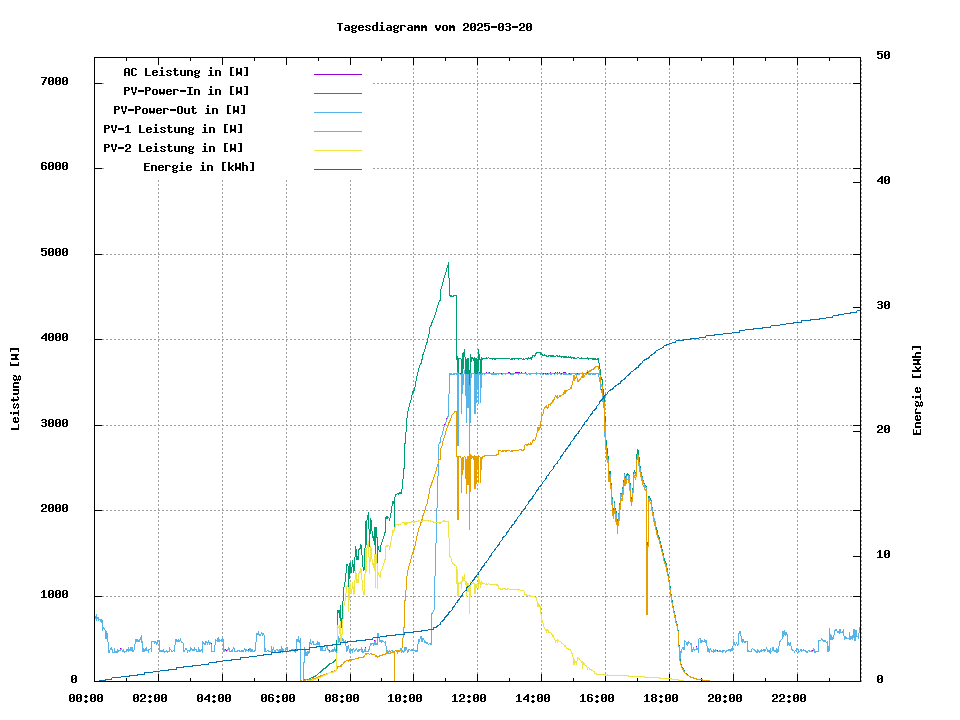This screenshot has height=720, width=960.
Task: Select the Energie in [kWh] legend label
Action: tap(199, 167)
